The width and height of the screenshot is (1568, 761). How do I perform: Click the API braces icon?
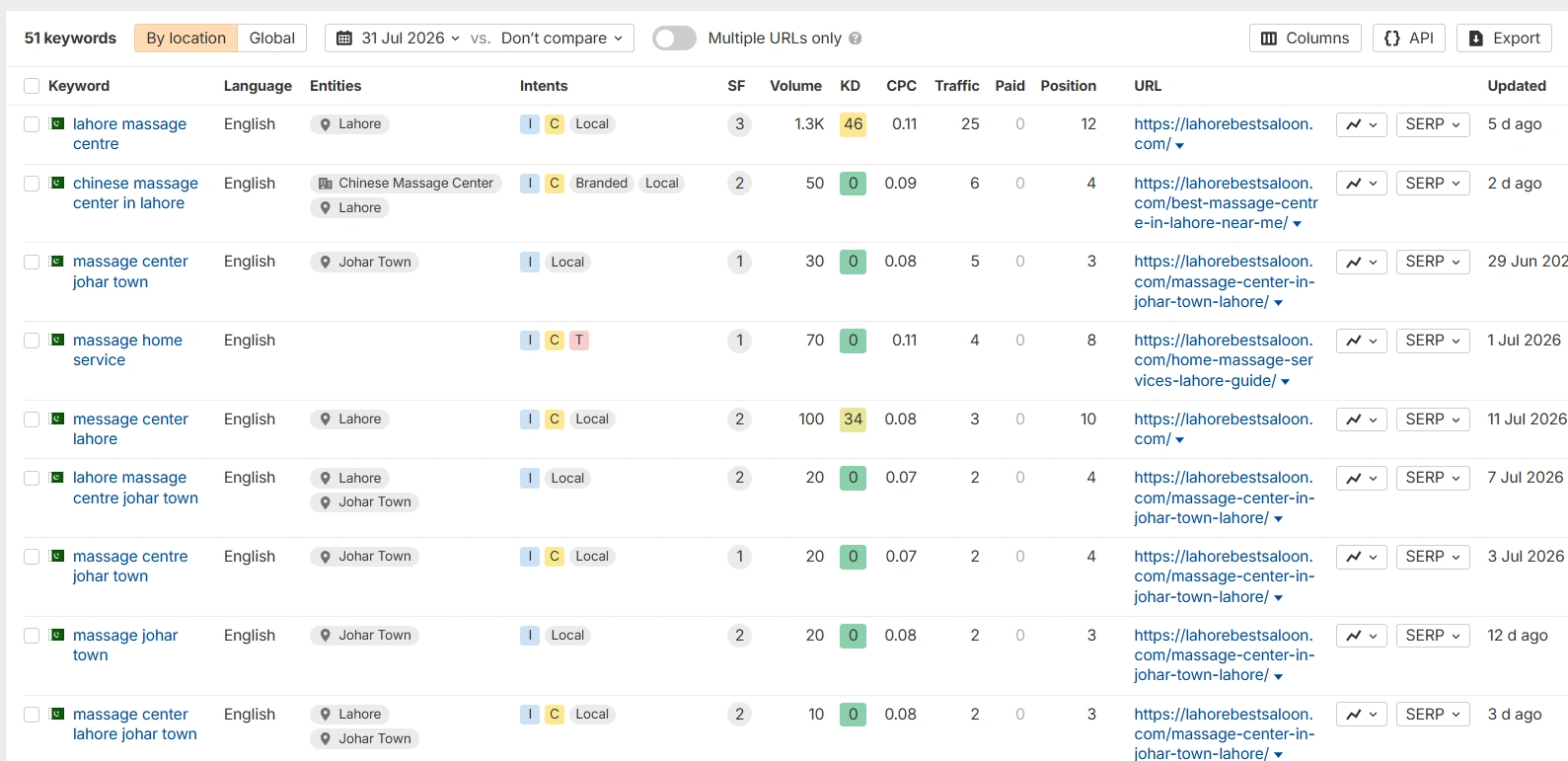[1392, 38]
